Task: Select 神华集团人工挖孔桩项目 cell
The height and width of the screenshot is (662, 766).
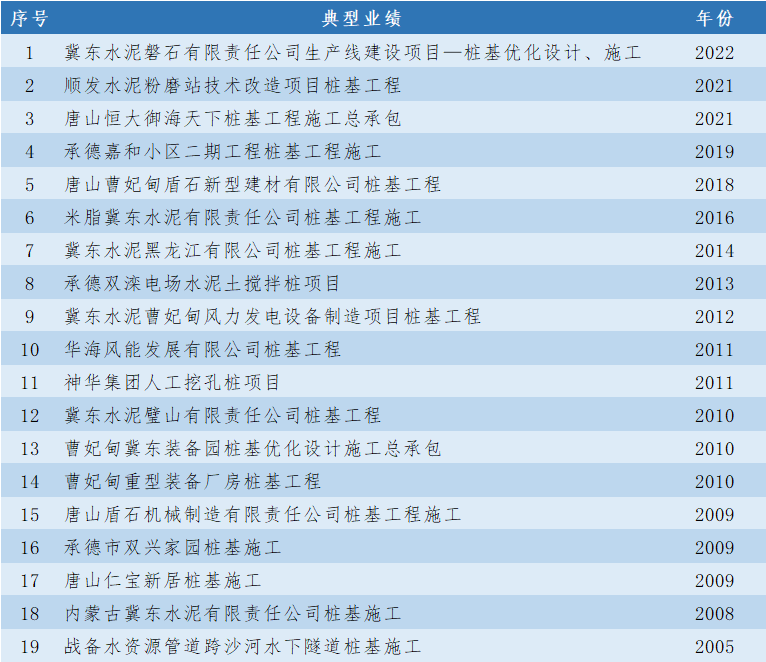Action: pos(172,383)
